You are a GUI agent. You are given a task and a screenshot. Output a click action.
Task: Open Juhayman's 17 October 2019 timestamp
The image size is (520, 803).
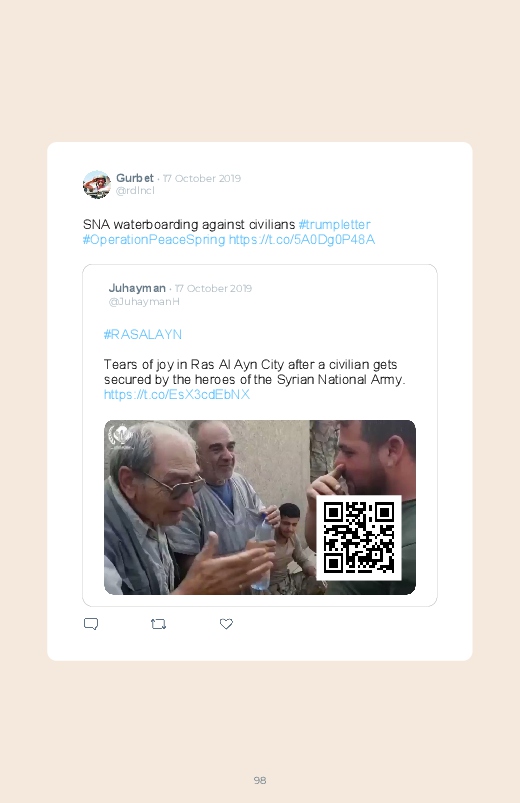[x=213, y=288]
